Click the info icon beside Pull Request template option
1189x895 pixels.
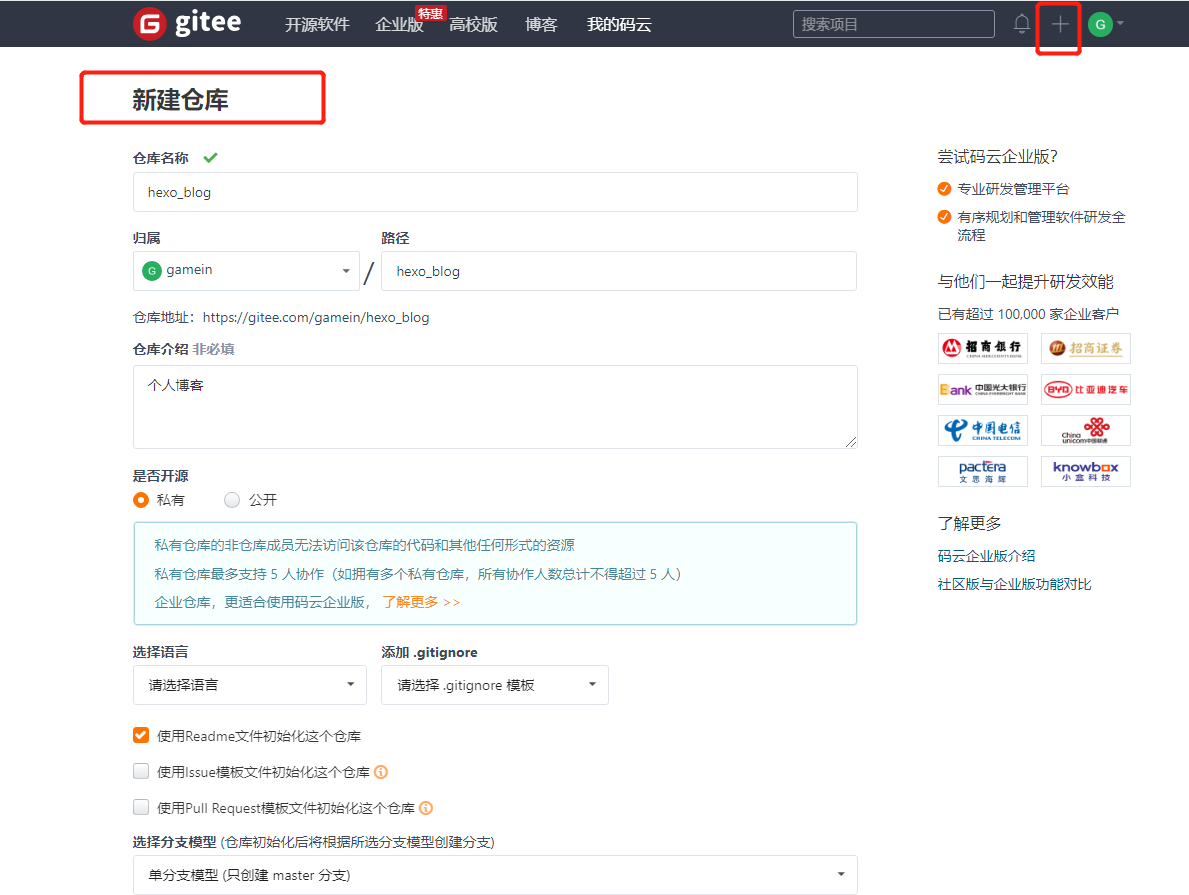point(426,808)
